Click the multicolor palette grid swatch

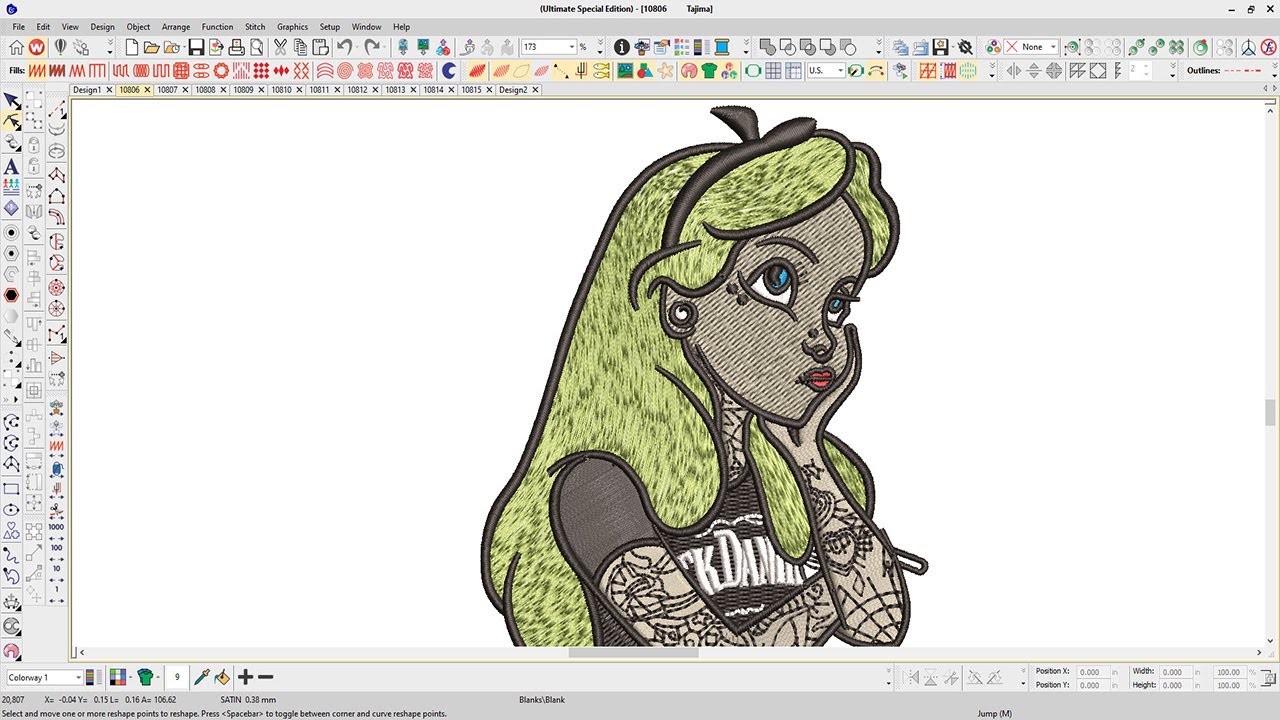click(117, 677)
